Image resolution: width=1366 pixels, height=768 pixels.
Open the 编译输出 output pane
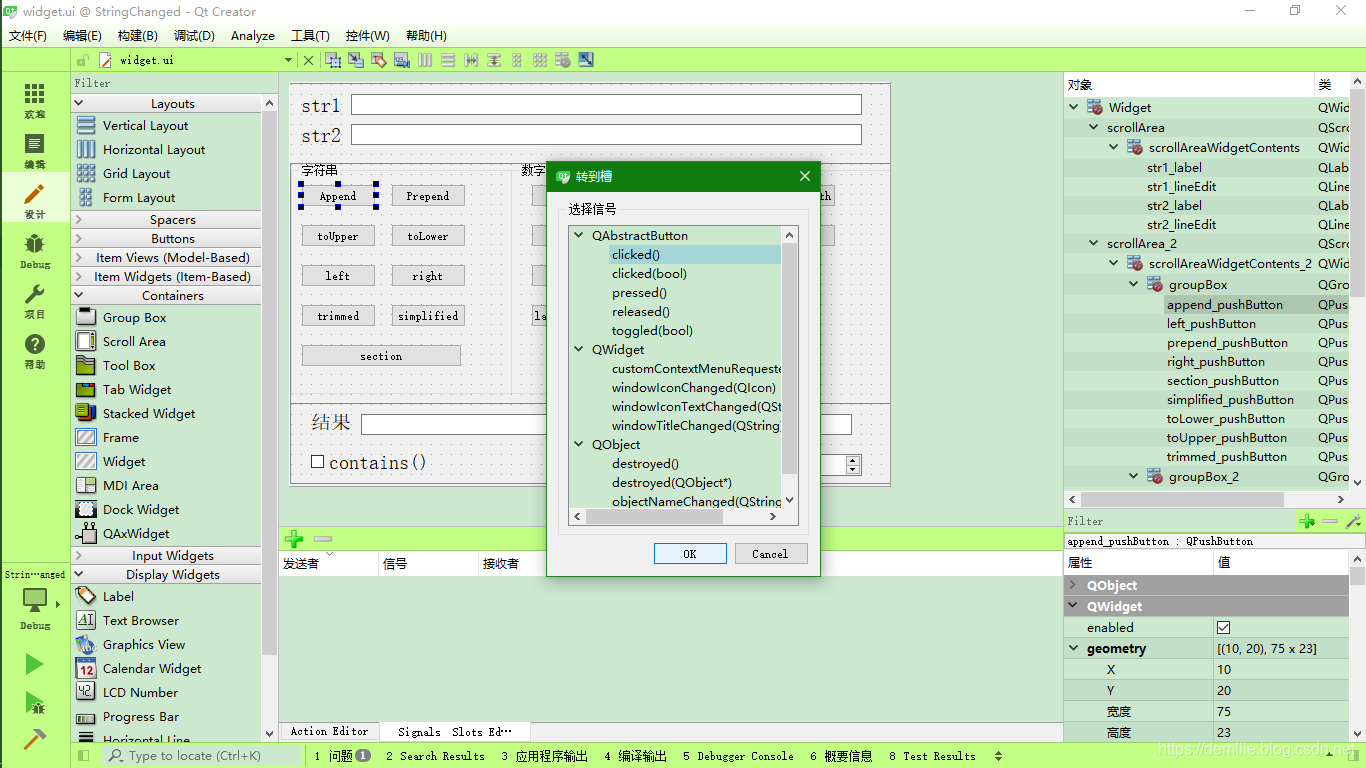[x=635, y=756]
